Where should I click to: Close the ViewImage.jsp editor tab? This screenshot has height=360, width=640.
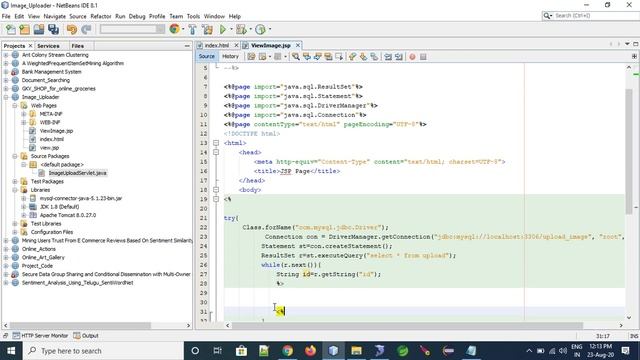pos(298,45)
